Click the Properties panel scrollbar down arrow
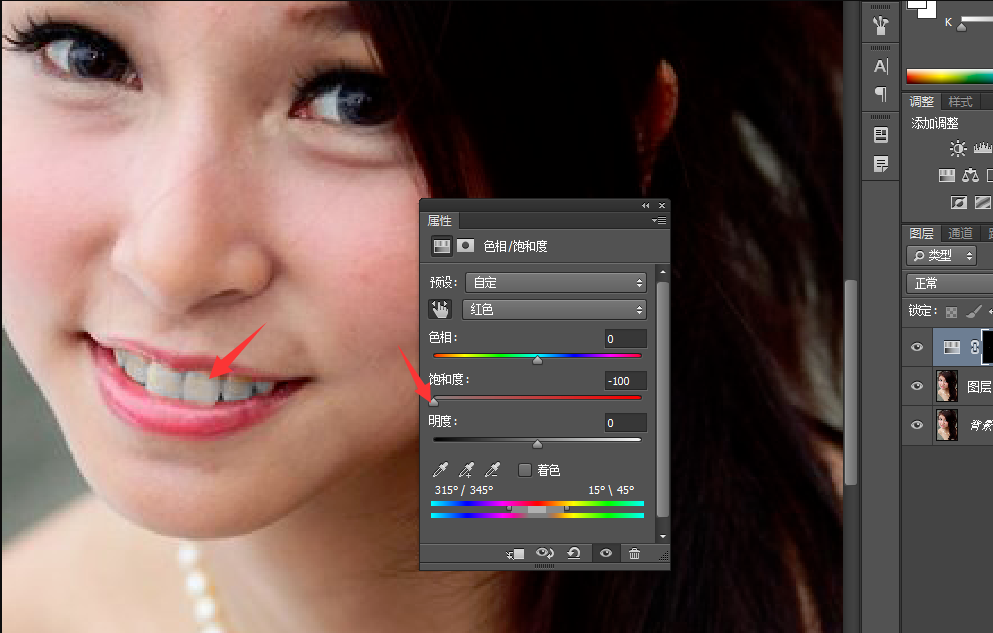 pyautogui.click(x=662, y=536)
